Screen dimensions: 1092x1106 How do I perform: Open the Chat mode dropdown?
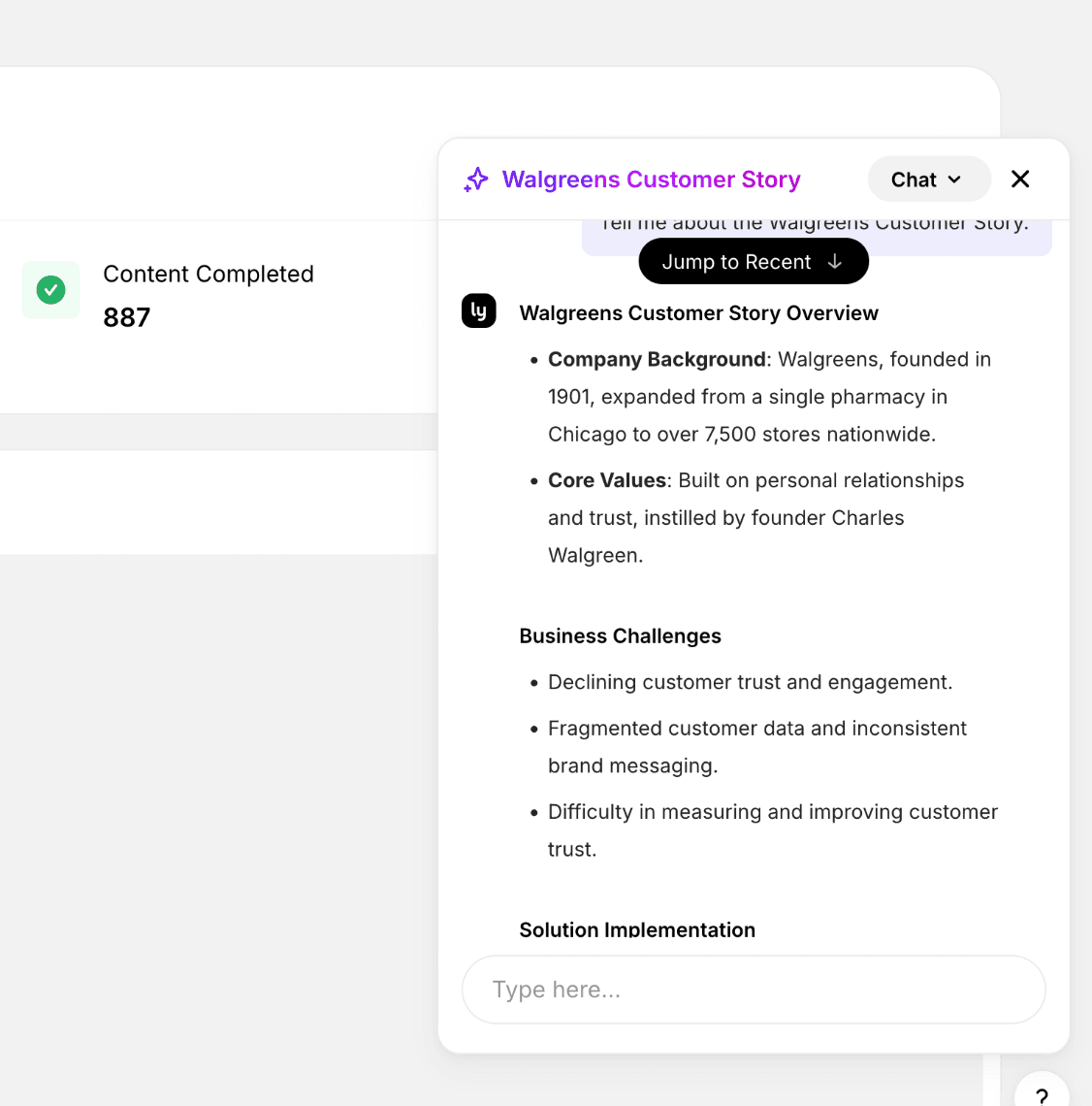point(928,179)
